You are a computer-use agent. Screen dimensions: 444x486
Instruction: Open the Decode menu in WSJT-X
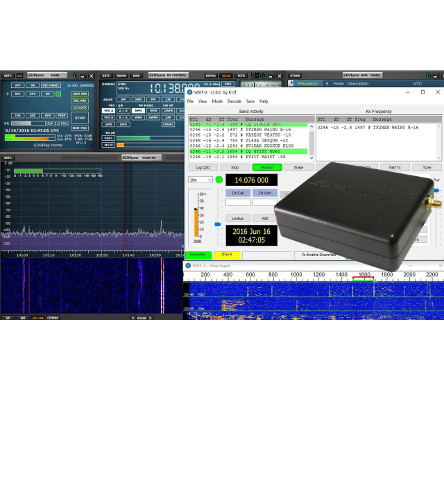coord(234,101)
